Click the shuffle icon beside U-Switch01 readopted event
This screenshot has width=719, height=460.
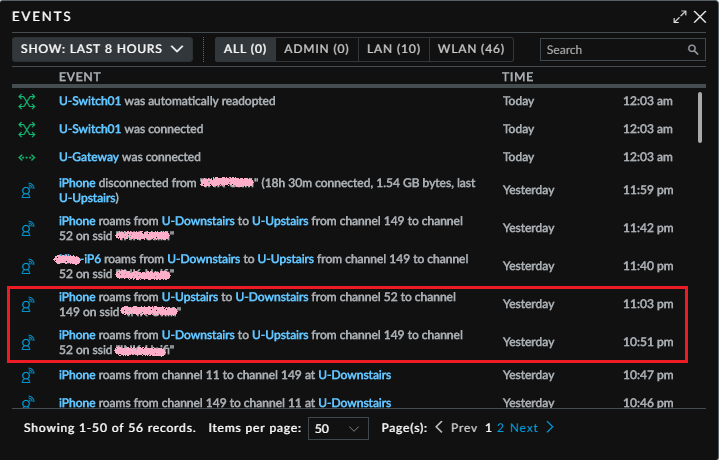click(27, 101)
